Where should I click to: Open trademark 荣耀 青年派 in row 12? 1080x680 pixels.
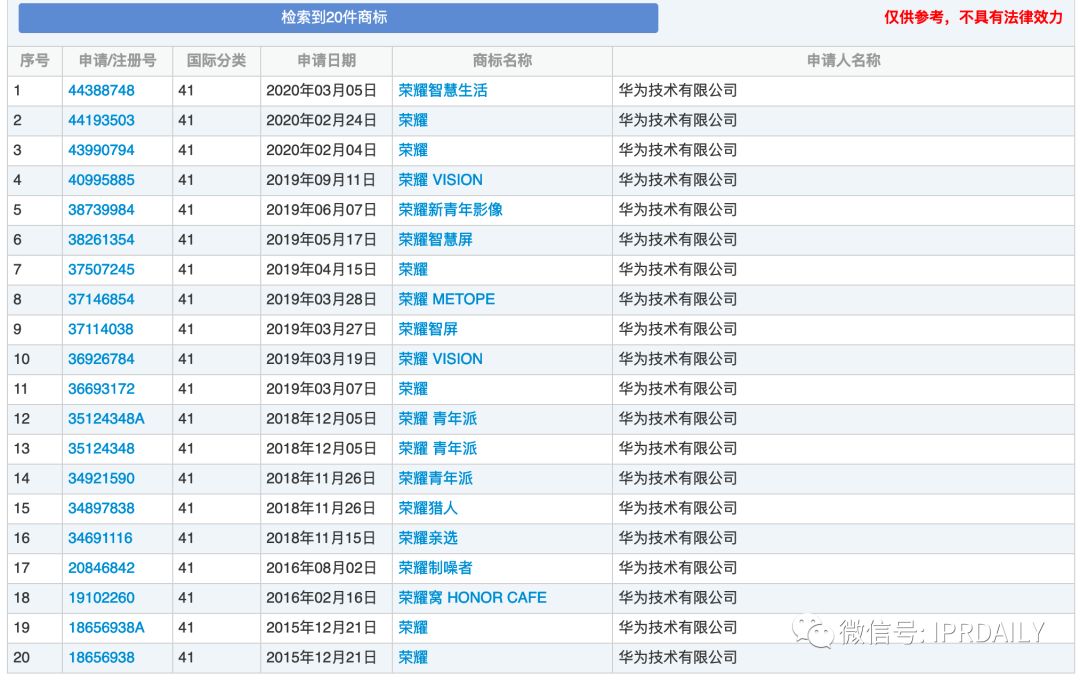[438, 419]
